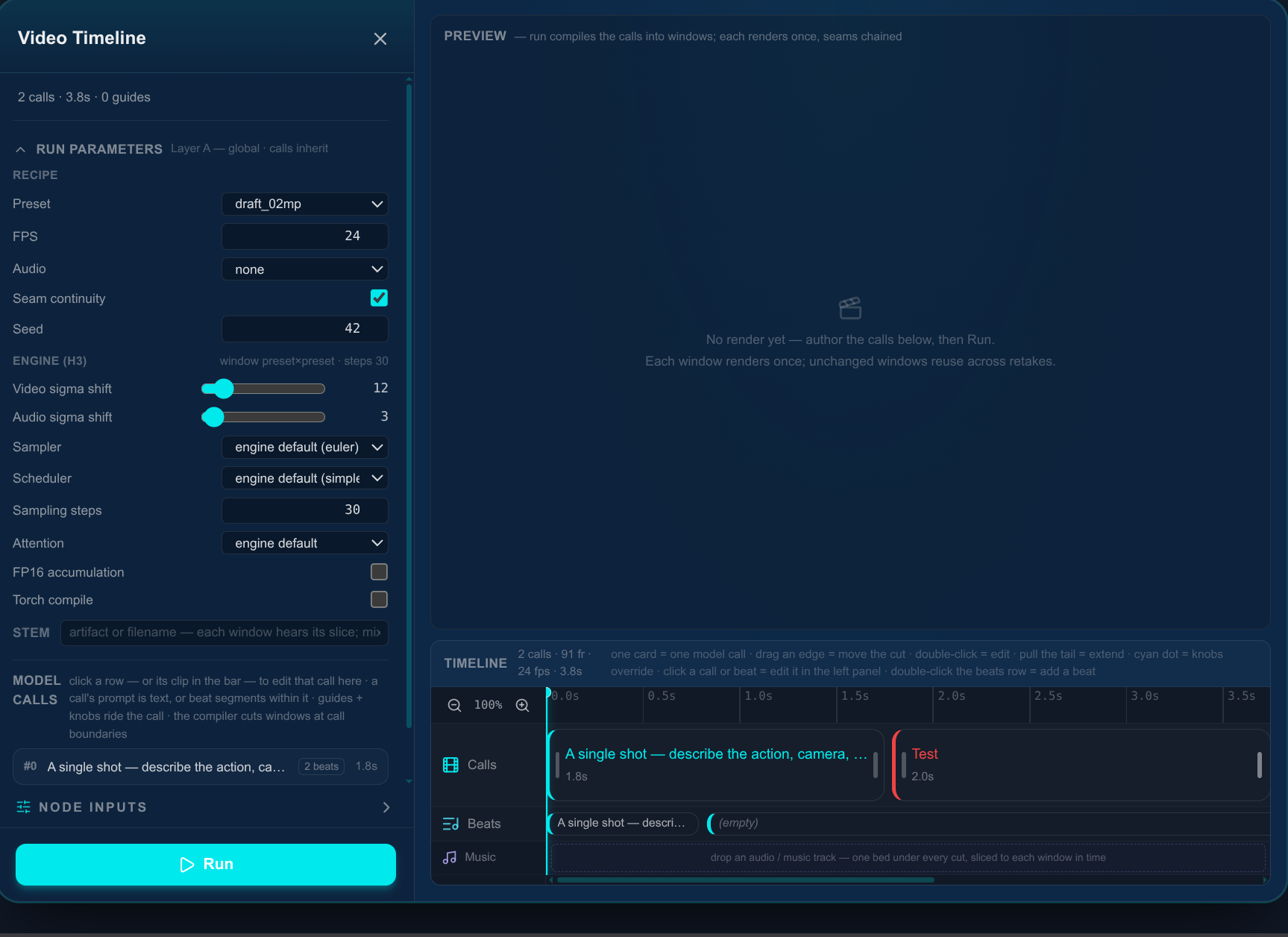1288x937 pixels.
Task: Click the 1.8s duration on call #0 row
Action: coord(366,766)
